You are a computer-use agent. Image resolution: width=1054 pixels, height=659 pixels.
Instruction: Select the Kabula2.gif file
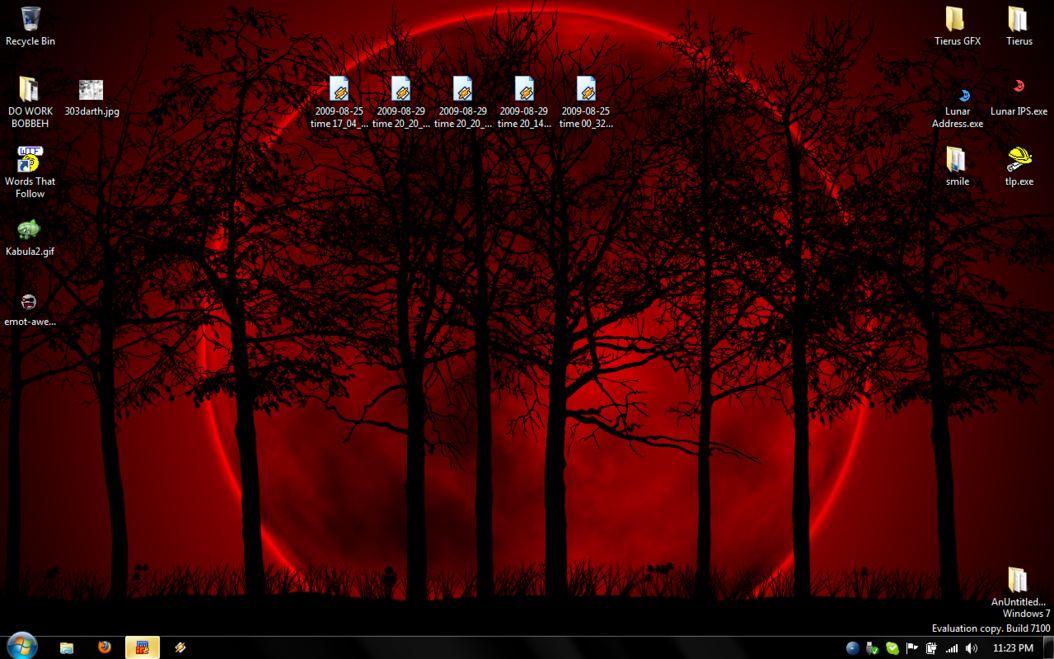pos(29,231)
